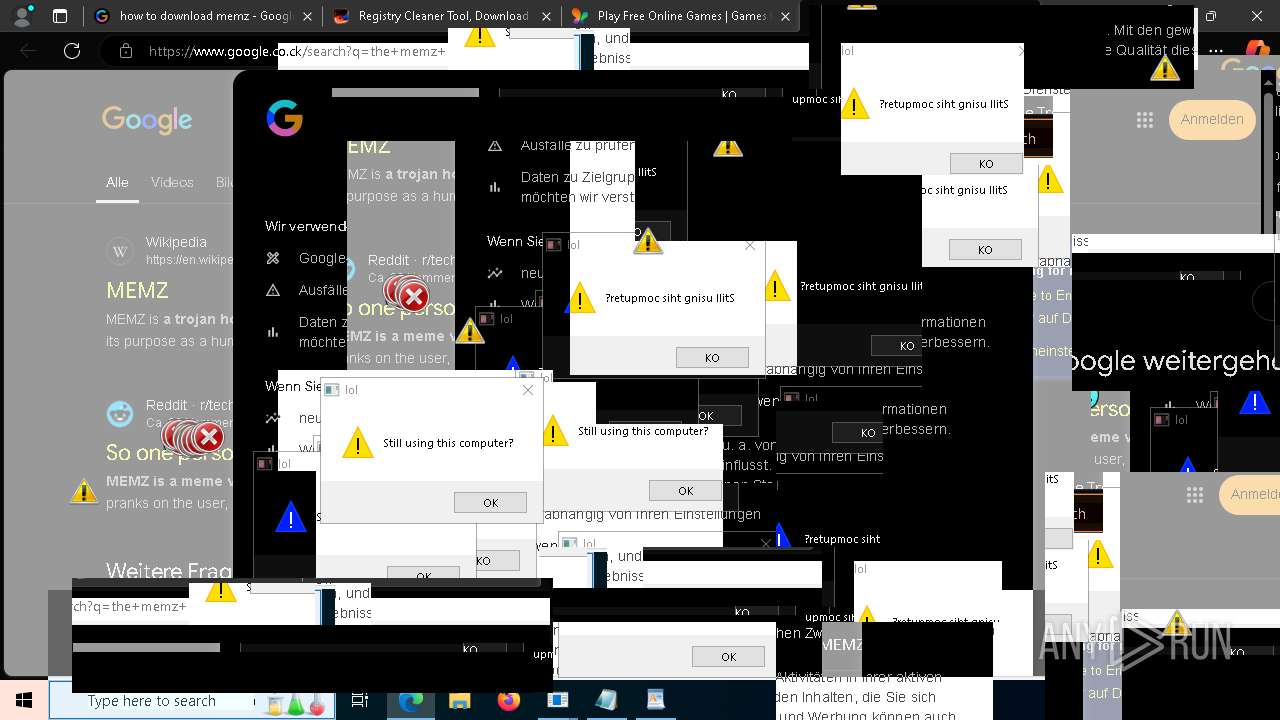Screen dimensions: 1280x720
Task: Open the Edge tab actions menu icon
Action: tap(60, 16)
